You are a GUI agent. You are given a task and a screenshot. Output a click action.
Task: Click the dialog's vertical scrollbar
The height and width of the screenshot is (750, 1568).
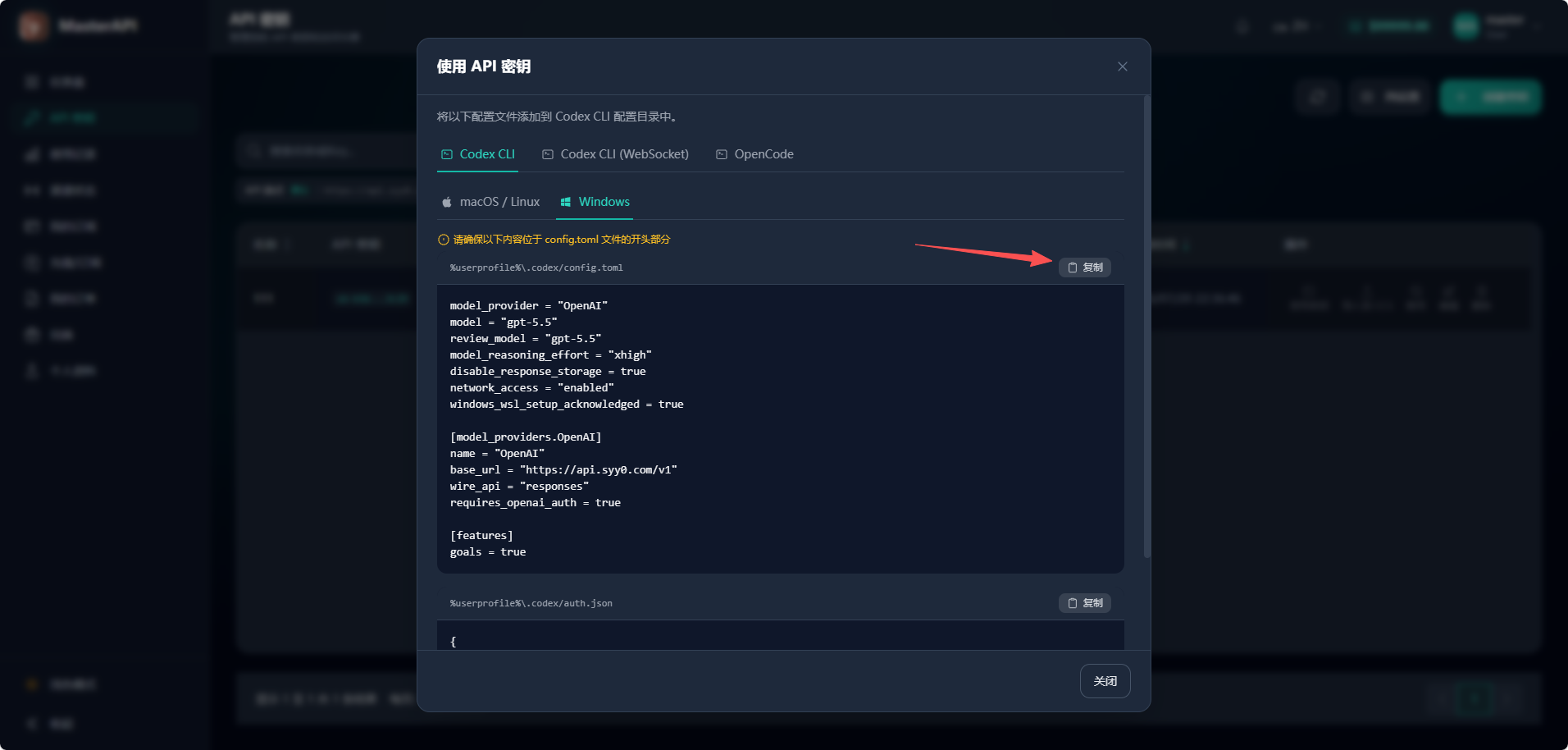[1146, 327]
